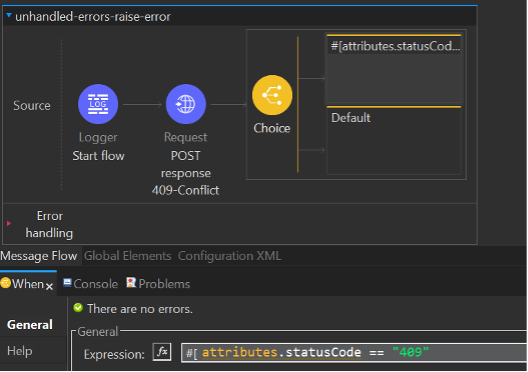Screen dimensions: 528x372
Task: Click the 'Start flow' logger label
Action: (98, 156)
